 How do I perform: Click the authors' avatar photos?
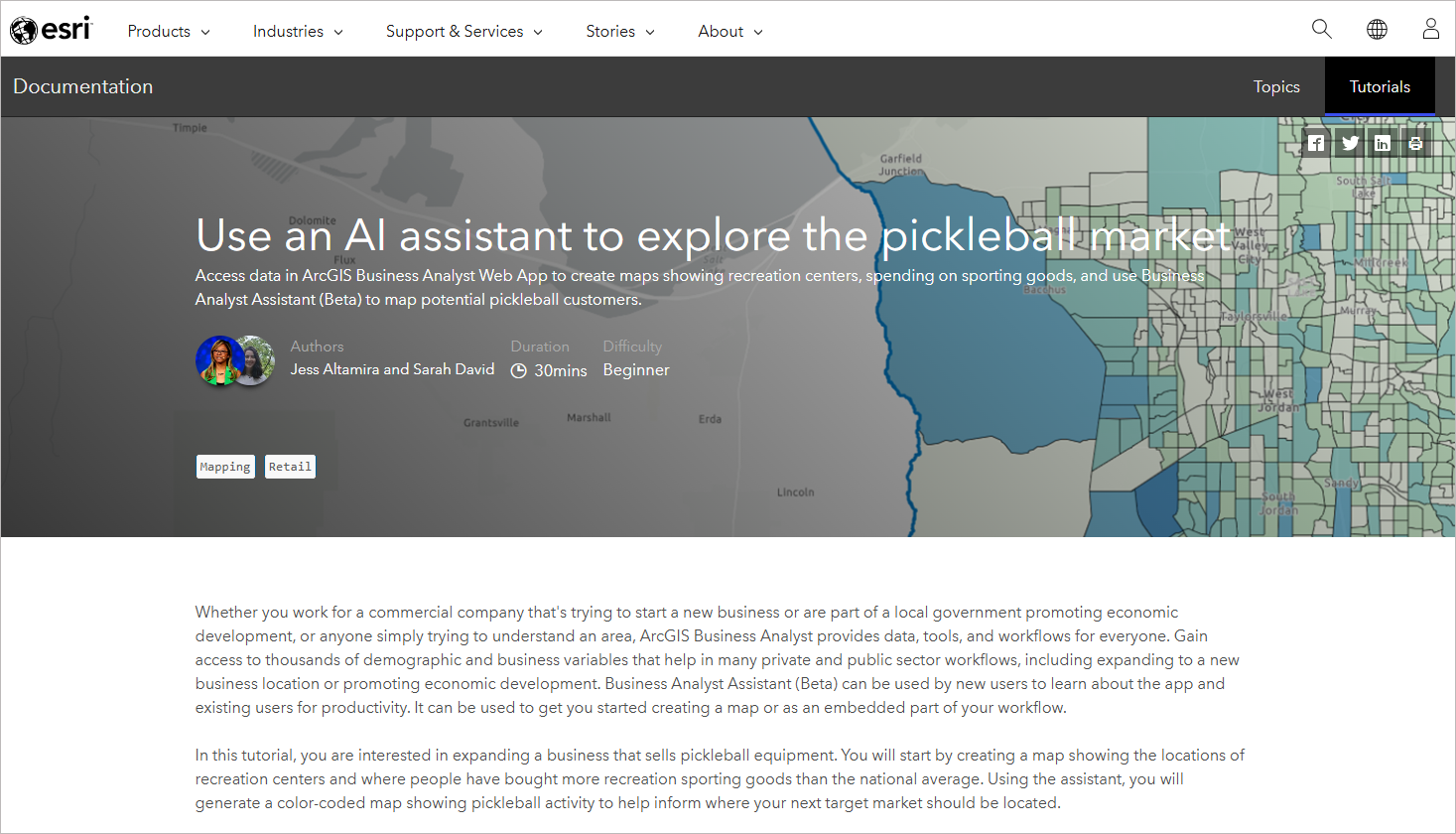[x=235, y=360]
